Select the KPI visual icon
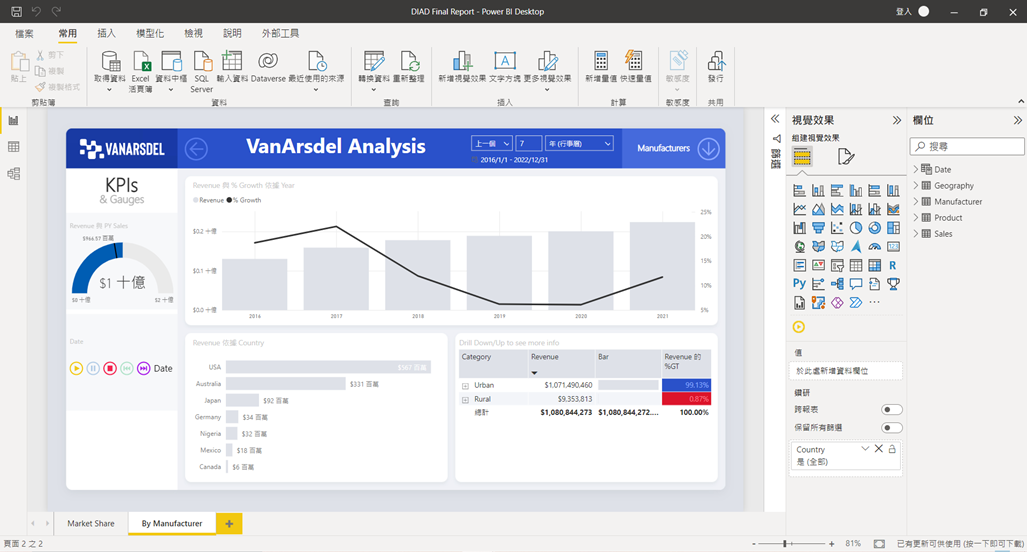 click(818, 265)
